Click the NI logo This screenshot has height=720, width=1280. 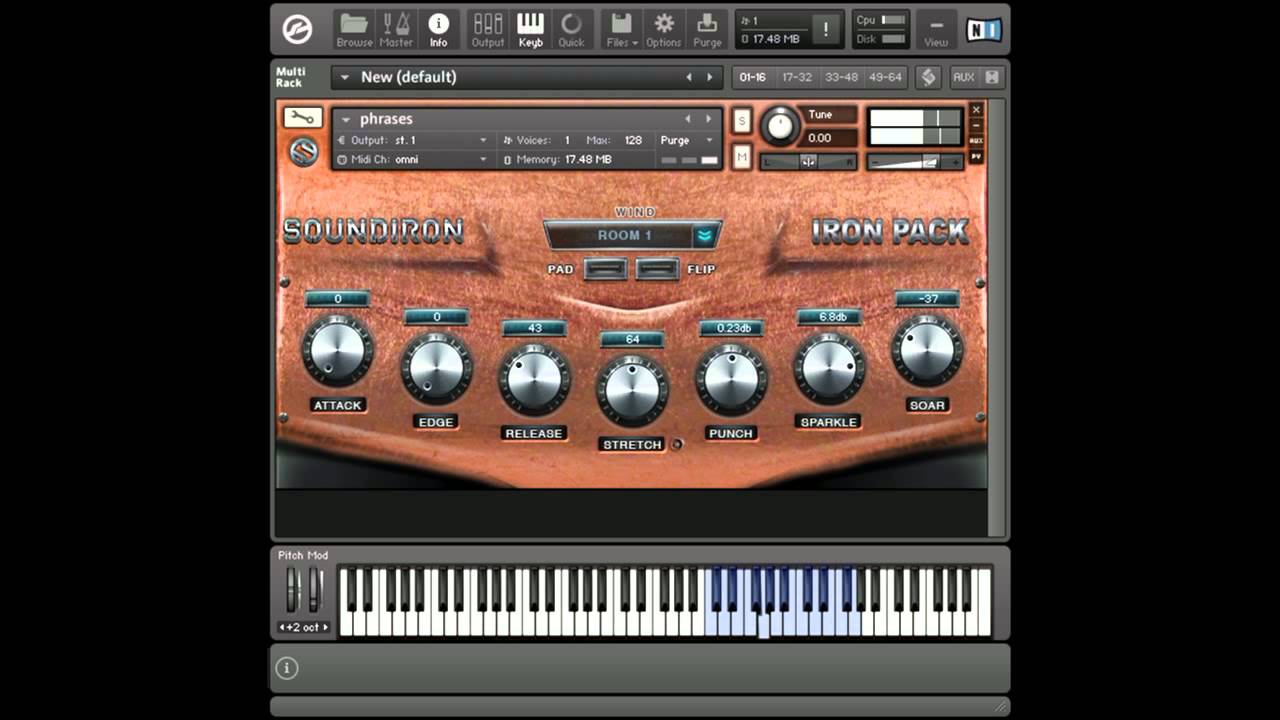(984, 30)
